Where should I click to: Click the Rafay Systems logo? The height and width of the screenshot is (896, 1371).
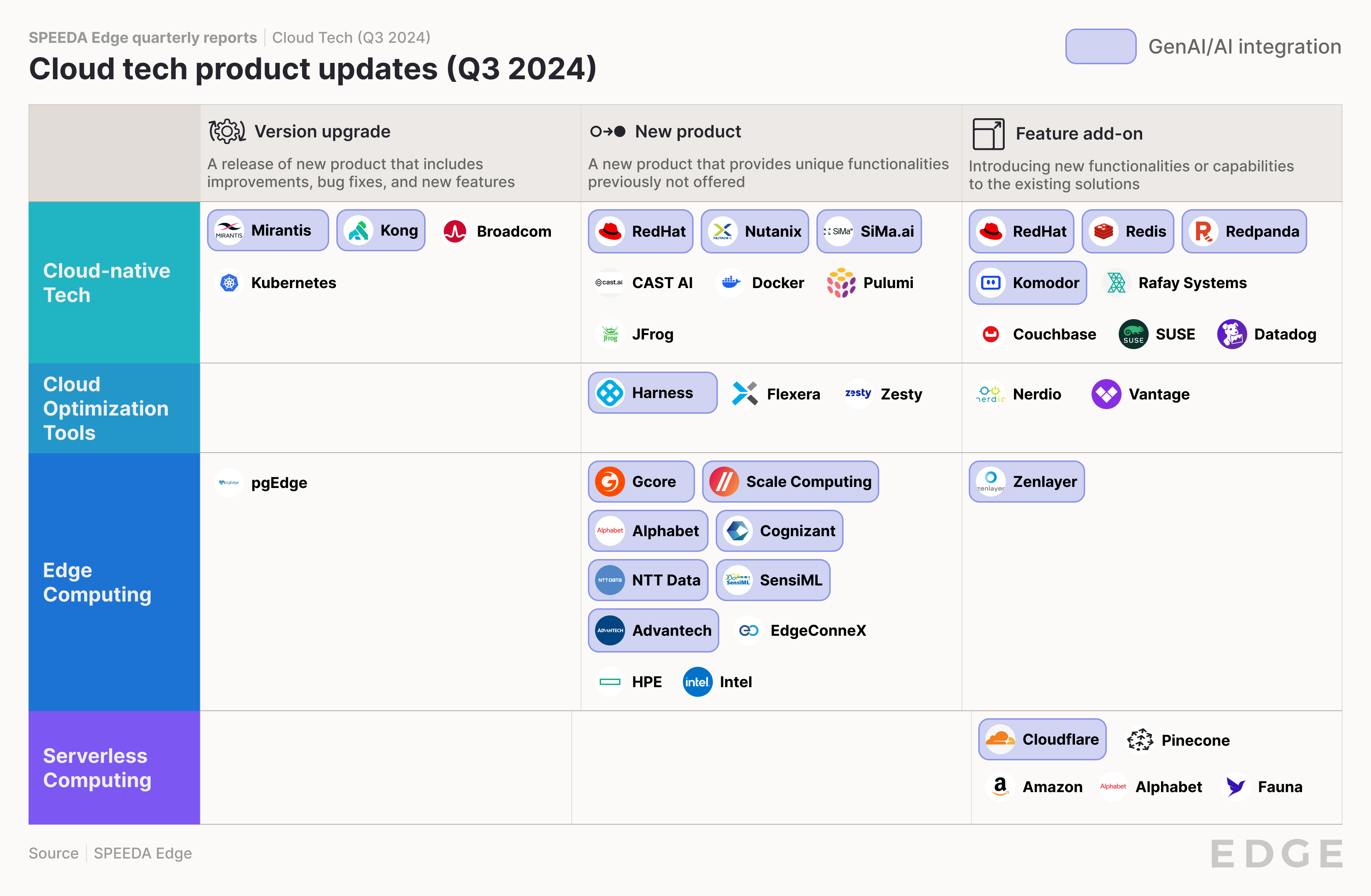1116,283
